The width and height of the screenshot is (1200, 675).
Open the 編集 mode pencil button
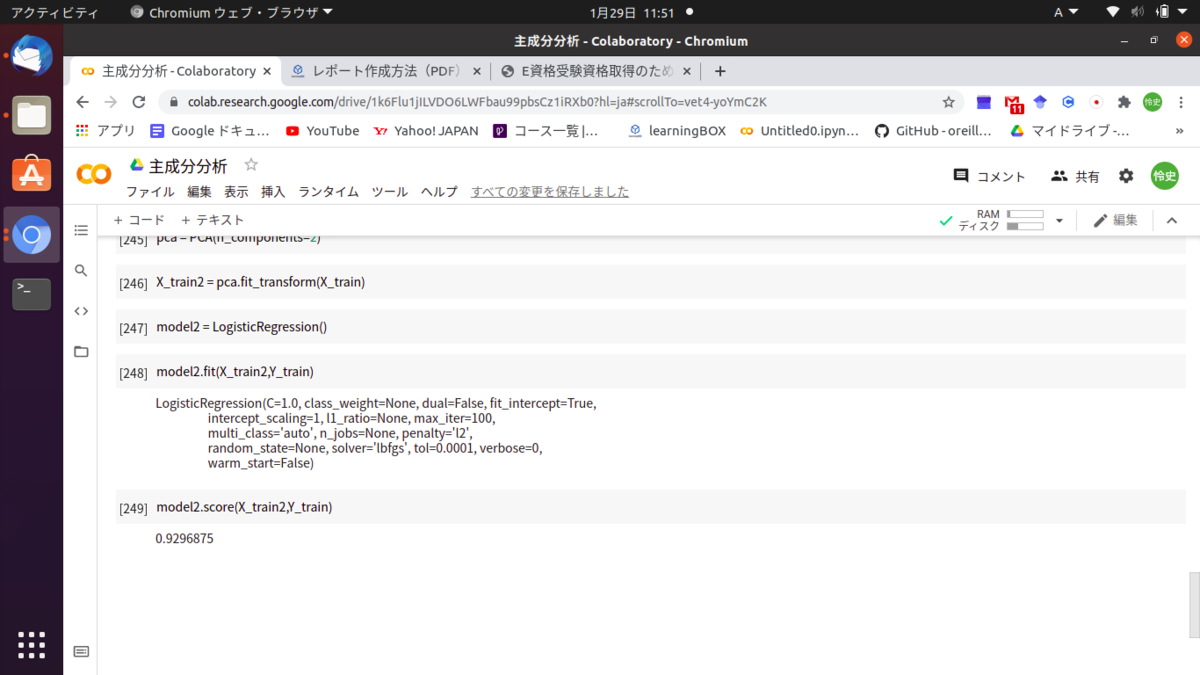1115,220
